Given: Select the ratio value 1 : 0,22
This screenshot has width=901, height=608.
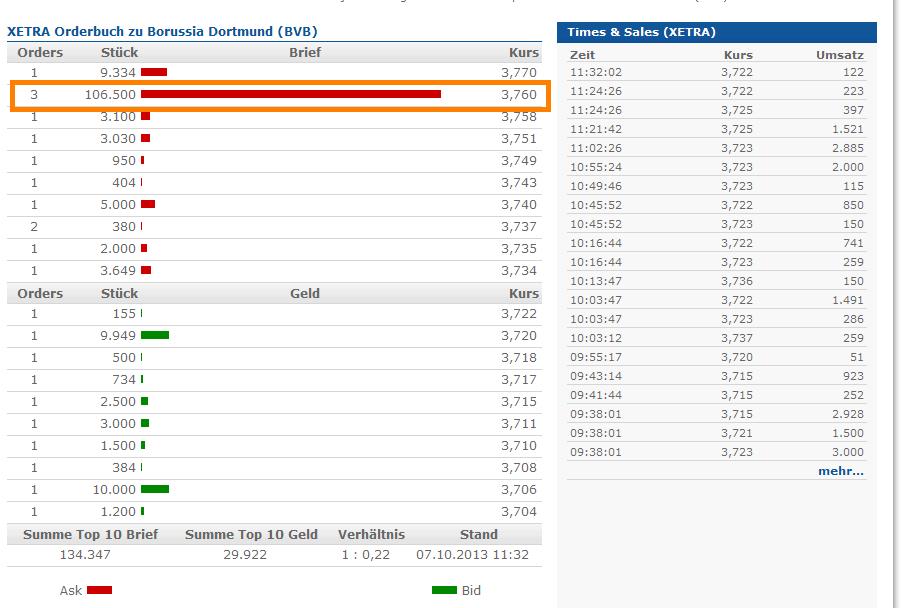Looking at the screenshot, I should (x=365, y=555).
